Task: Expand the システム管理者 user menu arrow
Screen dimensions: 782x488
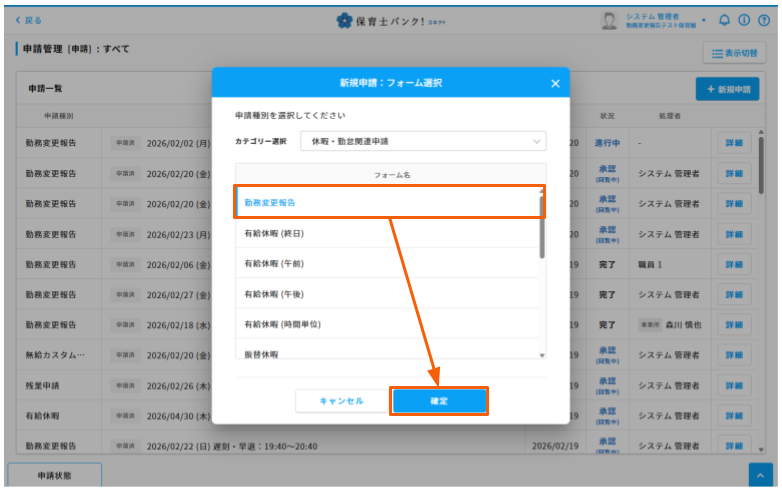Action: pos(704,20)
